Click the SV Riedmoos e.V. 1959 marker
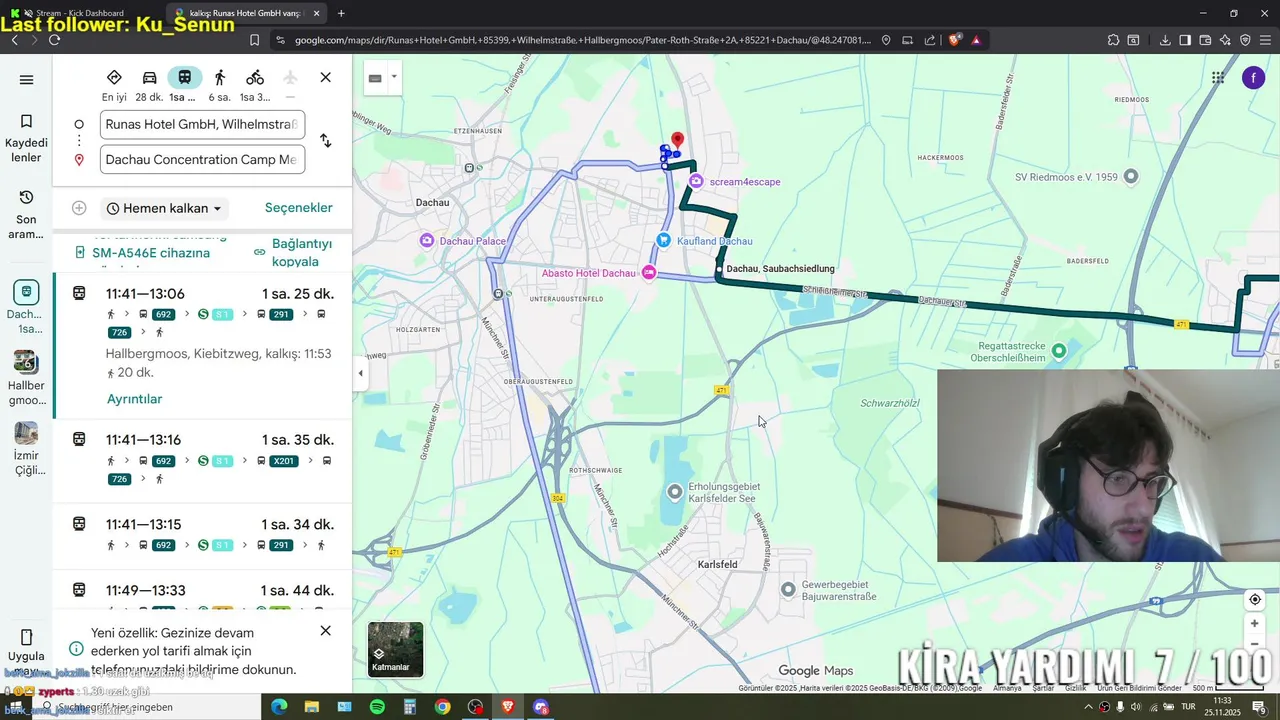The height and width of the screenshot is (720, 1280). point(1131,176)
